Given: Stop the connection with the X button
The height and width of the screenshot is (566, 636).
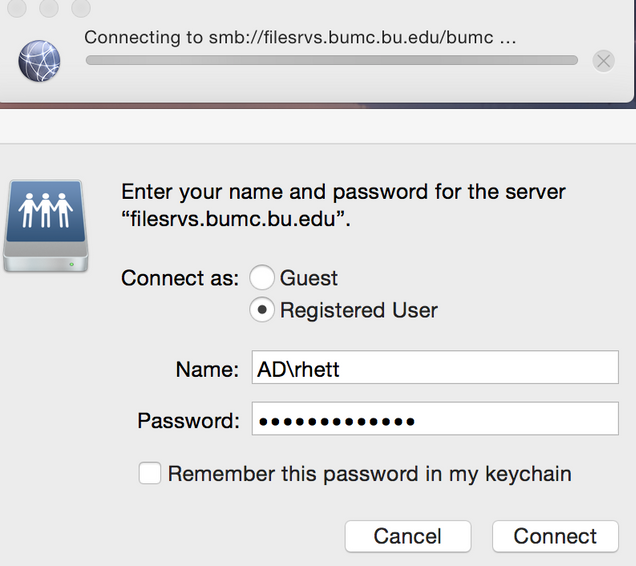Looking at the screenshot, I should [x=603, y=61].
